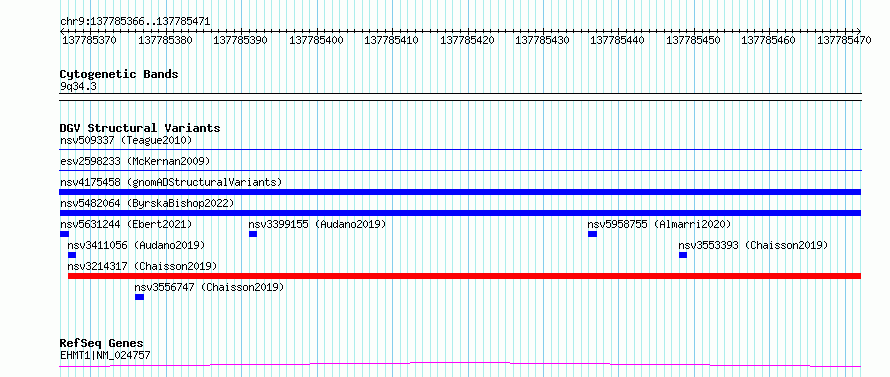Click ruler position 137785410
The image size is (890, 377).
click(x=392, y=40)
